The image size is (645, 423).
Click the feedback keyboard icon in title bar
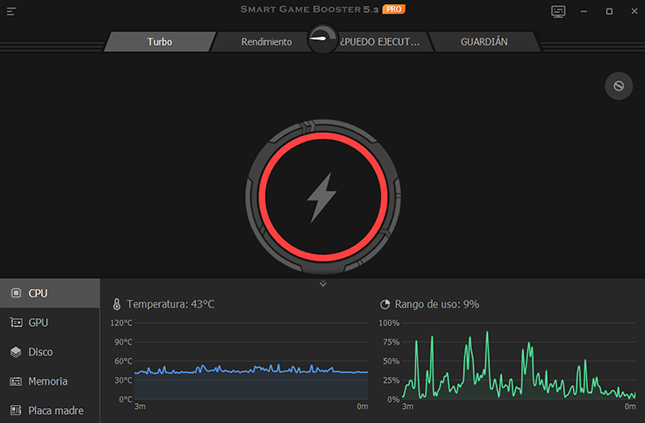point(558,12)
